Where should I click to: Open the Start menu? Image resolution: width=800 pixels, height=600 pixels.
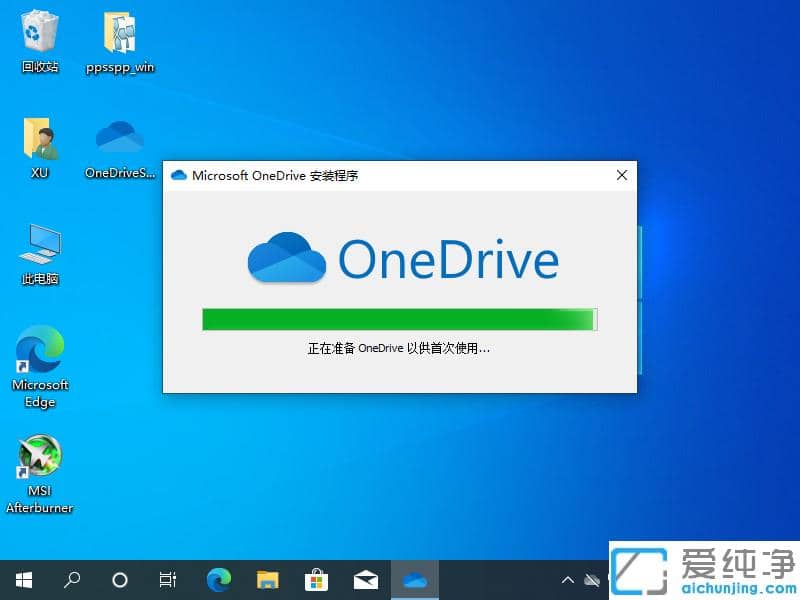[x=23, y=579]
